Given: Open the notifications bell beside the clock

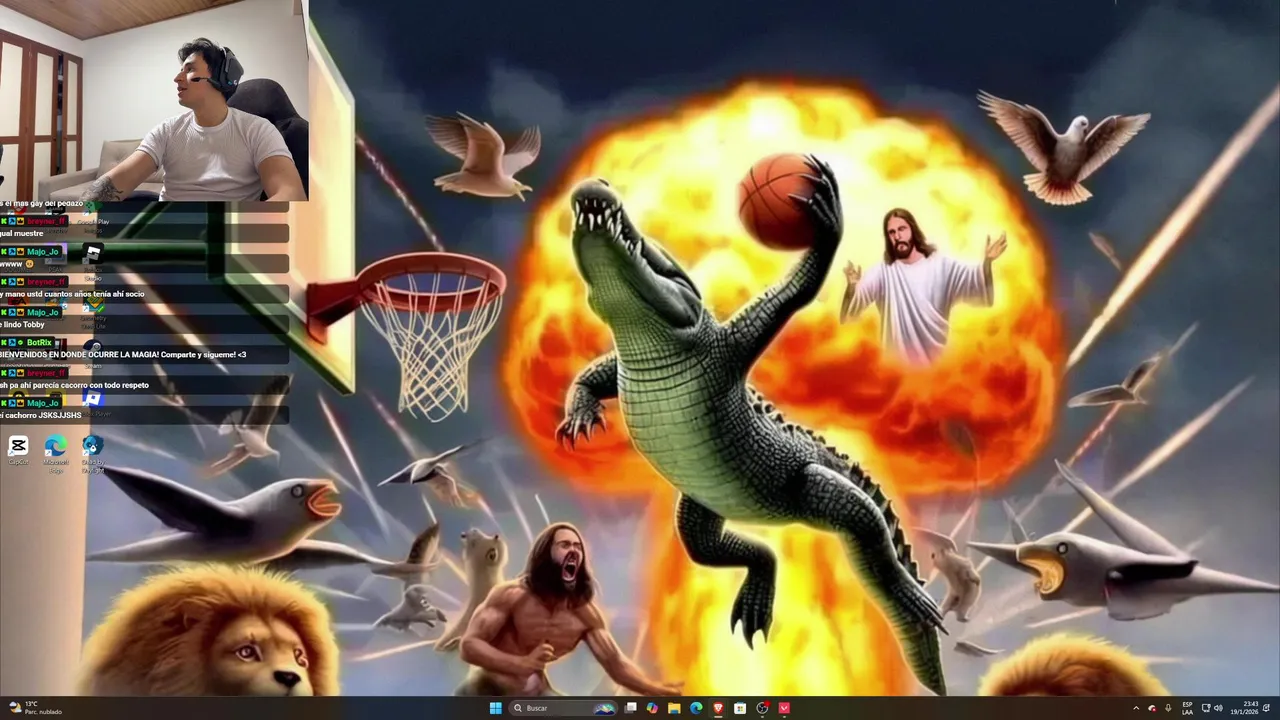Looking at the screenshot, I should [1266, 708].
